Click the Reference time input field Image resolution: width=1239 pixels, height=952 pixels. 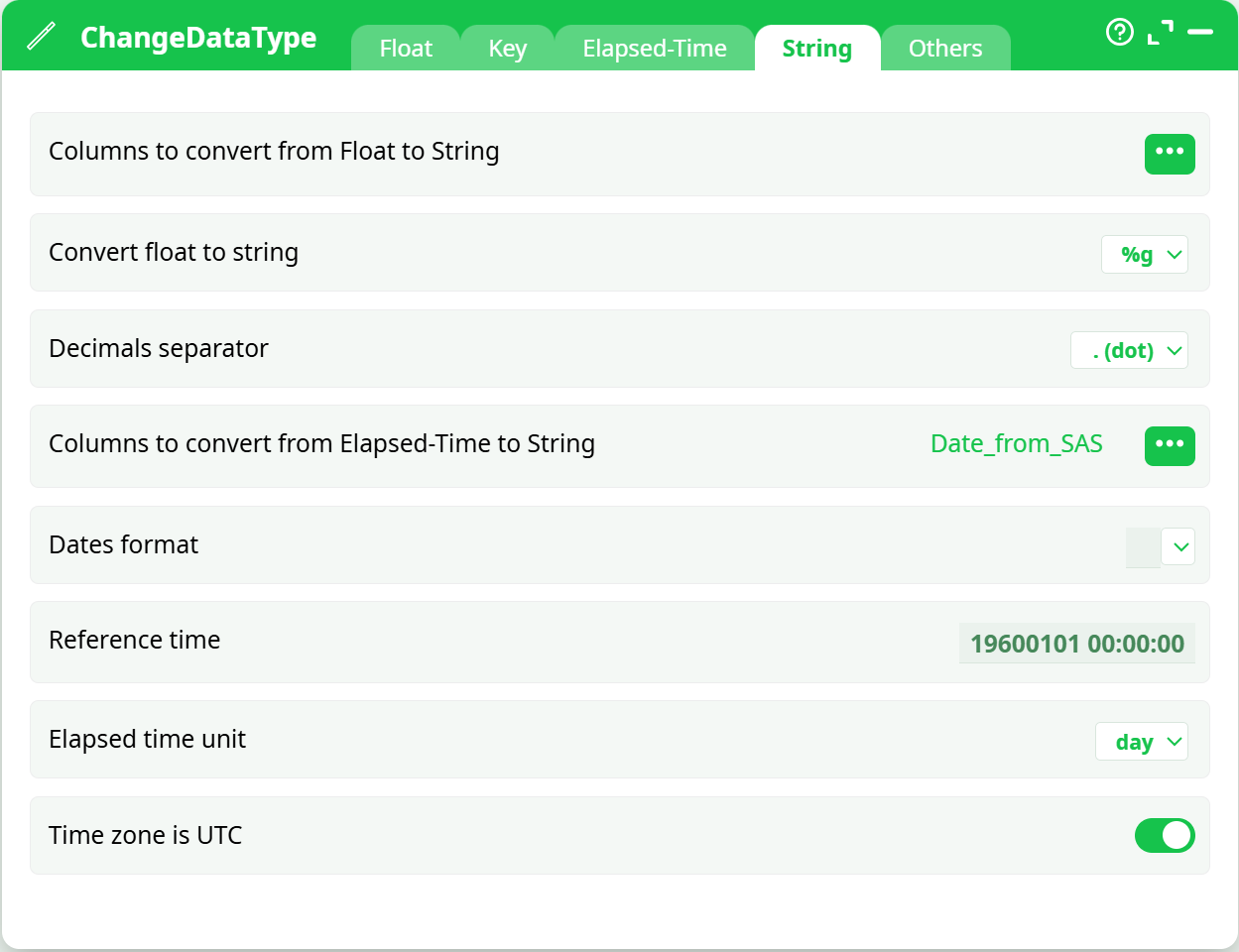pyautogui.click(x=1076, y=644)
